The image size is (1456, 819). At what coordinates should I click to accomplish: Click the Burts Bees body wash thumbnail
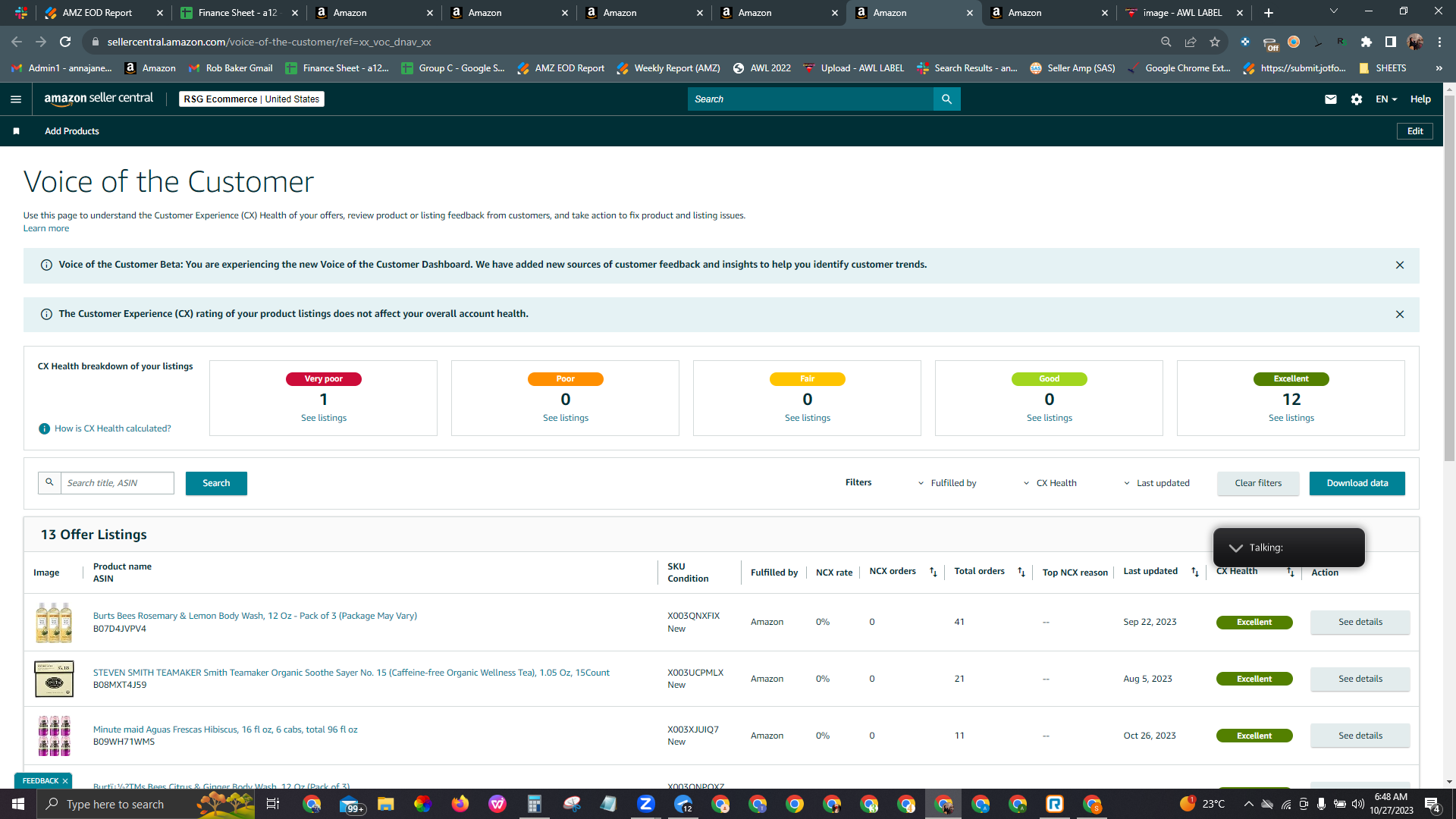pos(54,623)
